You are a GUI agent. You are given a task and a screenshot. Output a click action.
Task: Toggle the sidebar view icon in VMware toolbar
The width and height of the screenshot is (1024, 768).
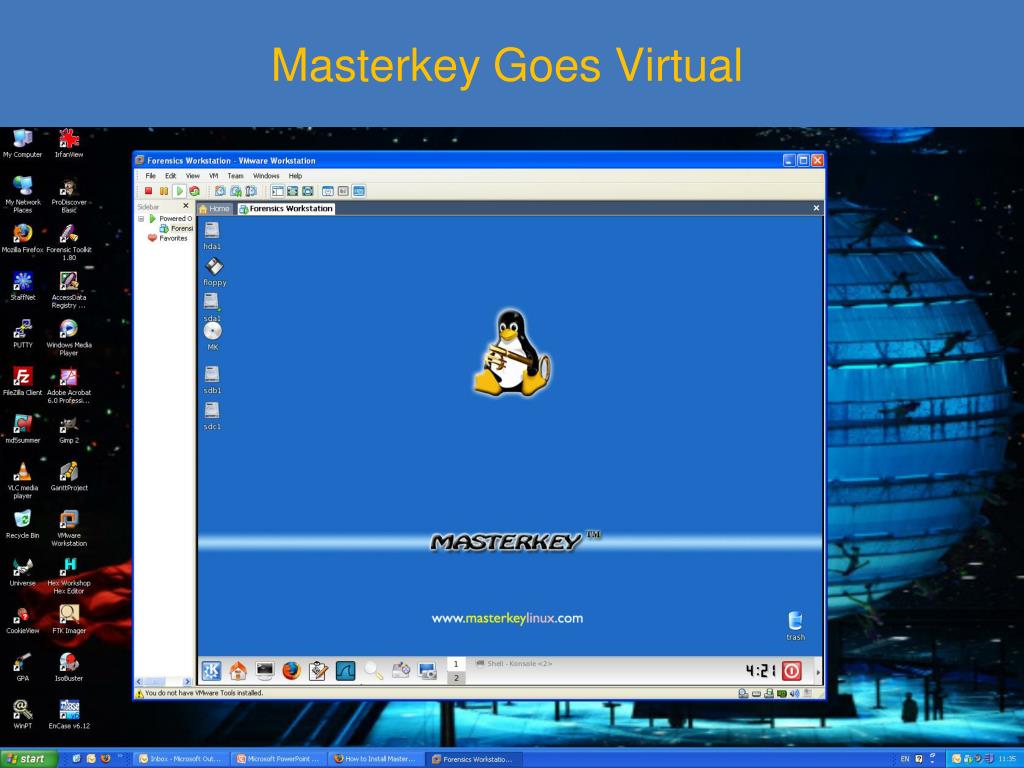click(278, 191)
